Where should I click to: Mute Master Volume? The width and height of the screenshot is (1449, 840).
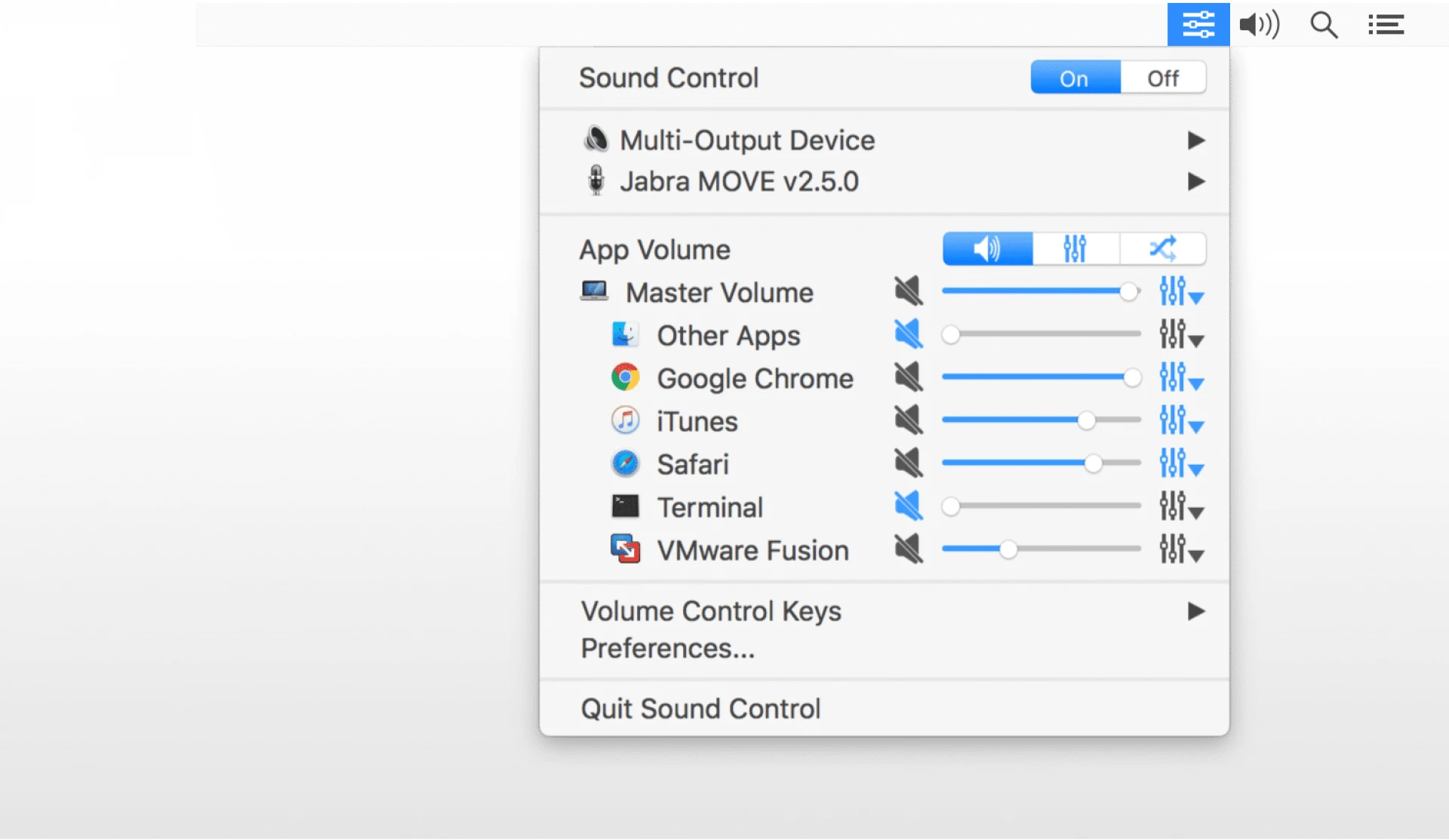click(x=909, y=291)
